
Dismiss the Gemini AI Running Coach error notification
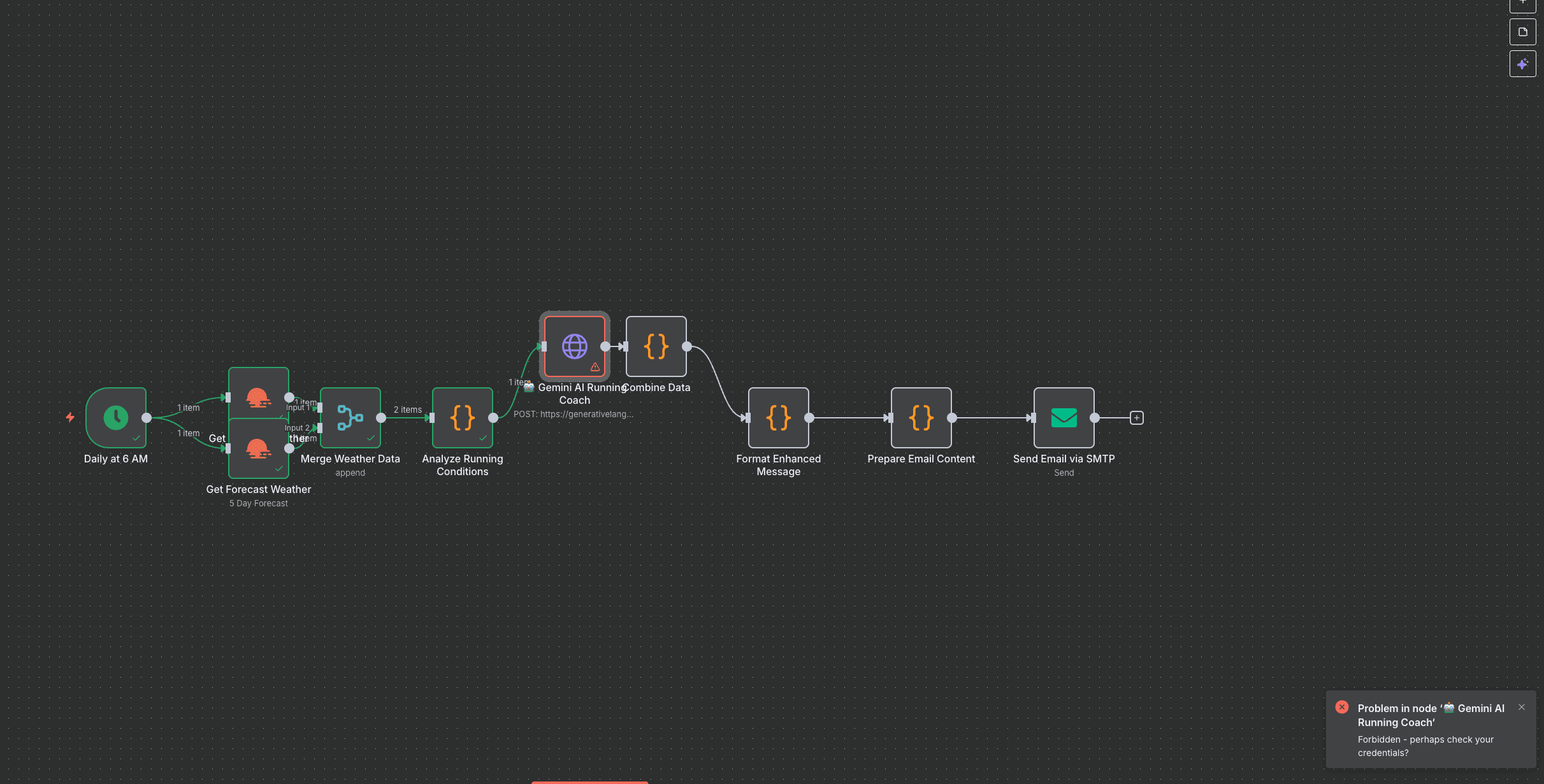[1522, 707]
